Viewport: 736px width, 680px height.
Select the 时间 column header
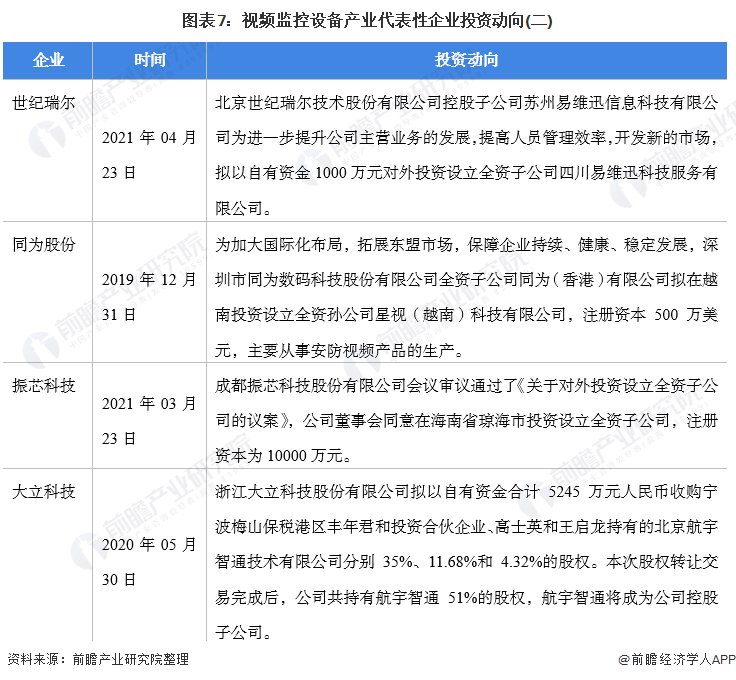pyautogui.click(x=150, y=60)
